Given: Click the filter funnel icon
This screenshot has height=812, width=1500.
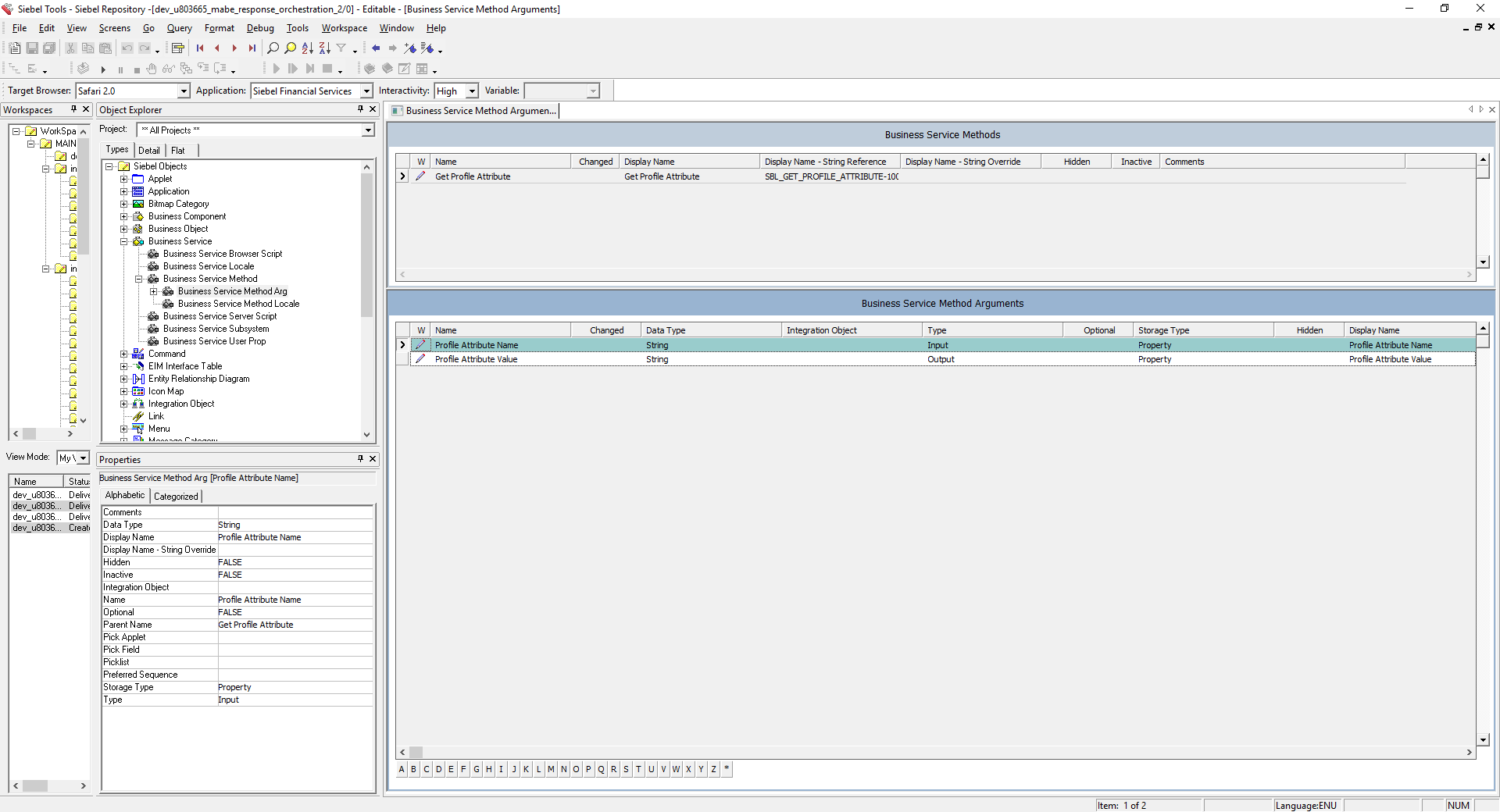Looking at the screenshot, I should click(341, 48).
